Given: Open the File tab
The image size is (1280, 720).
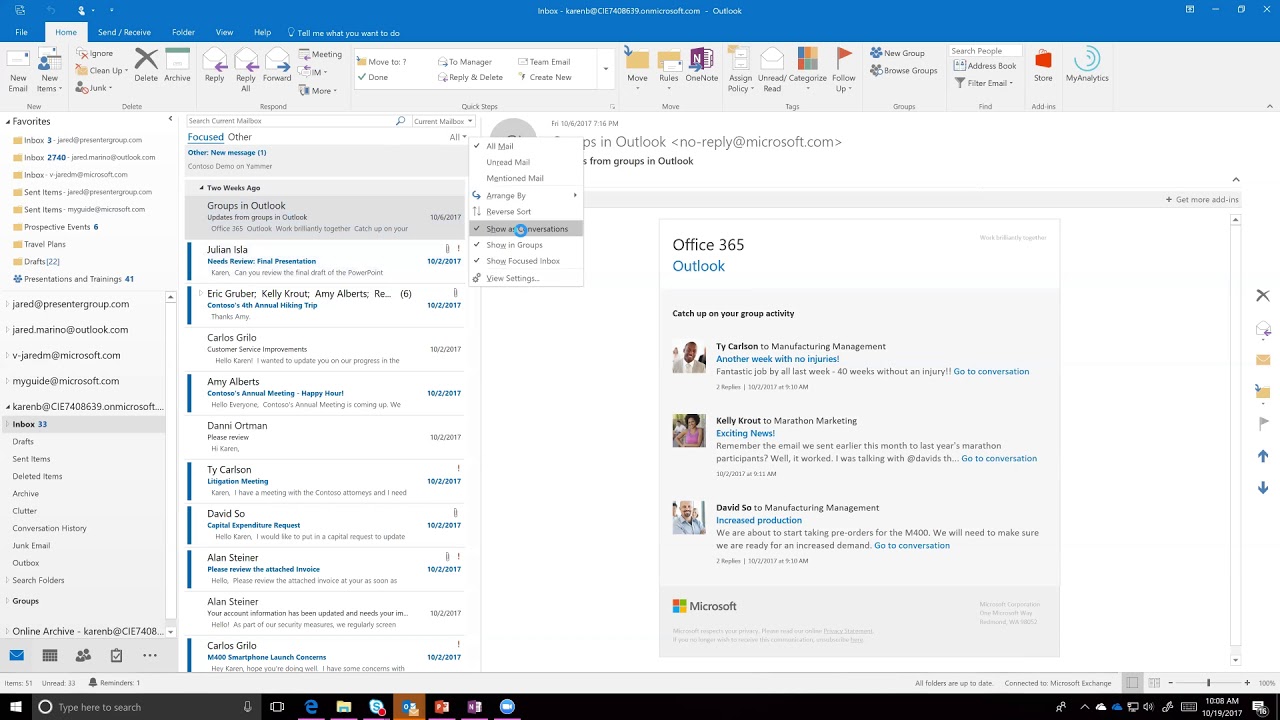Looking at the screenshot, I should tap(21, 32).
